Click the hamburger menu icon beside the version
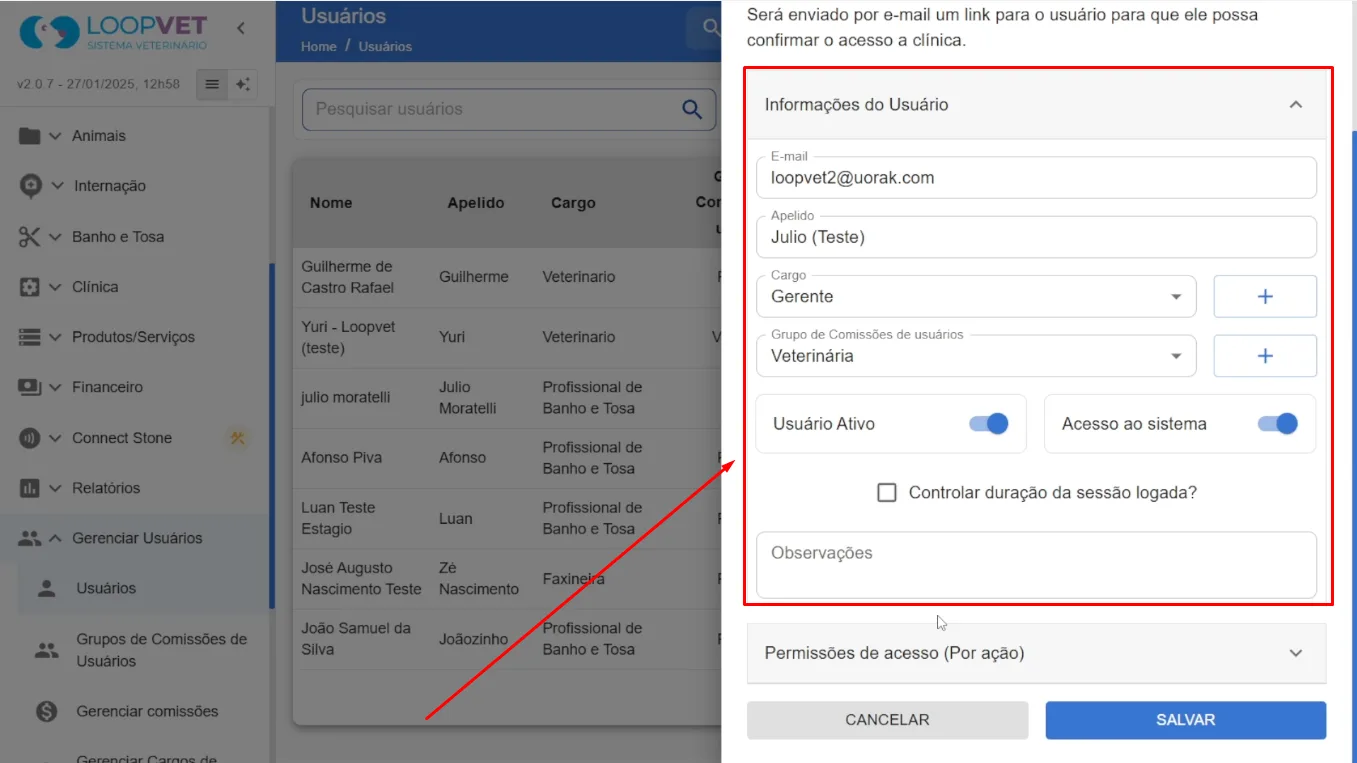Viewport: 1357px width, 763px height. [x=212, y=84]
